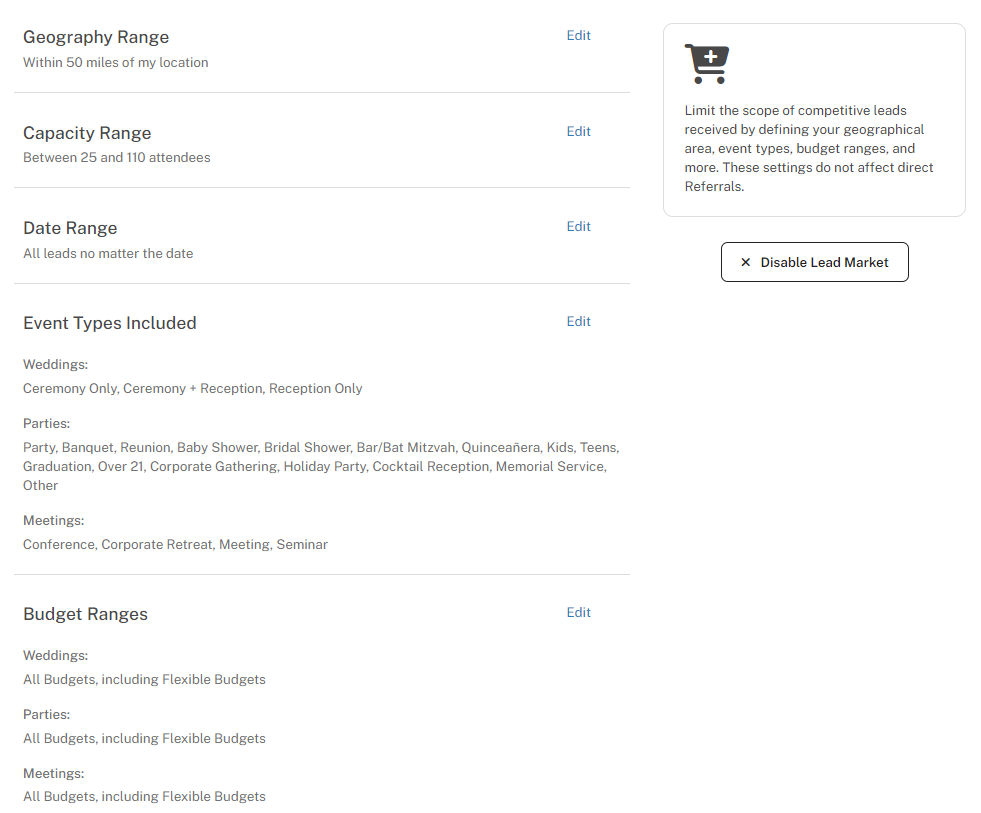Click the meeting types list starting 'Conference'
981x813 pixels.
coord(175,545)
